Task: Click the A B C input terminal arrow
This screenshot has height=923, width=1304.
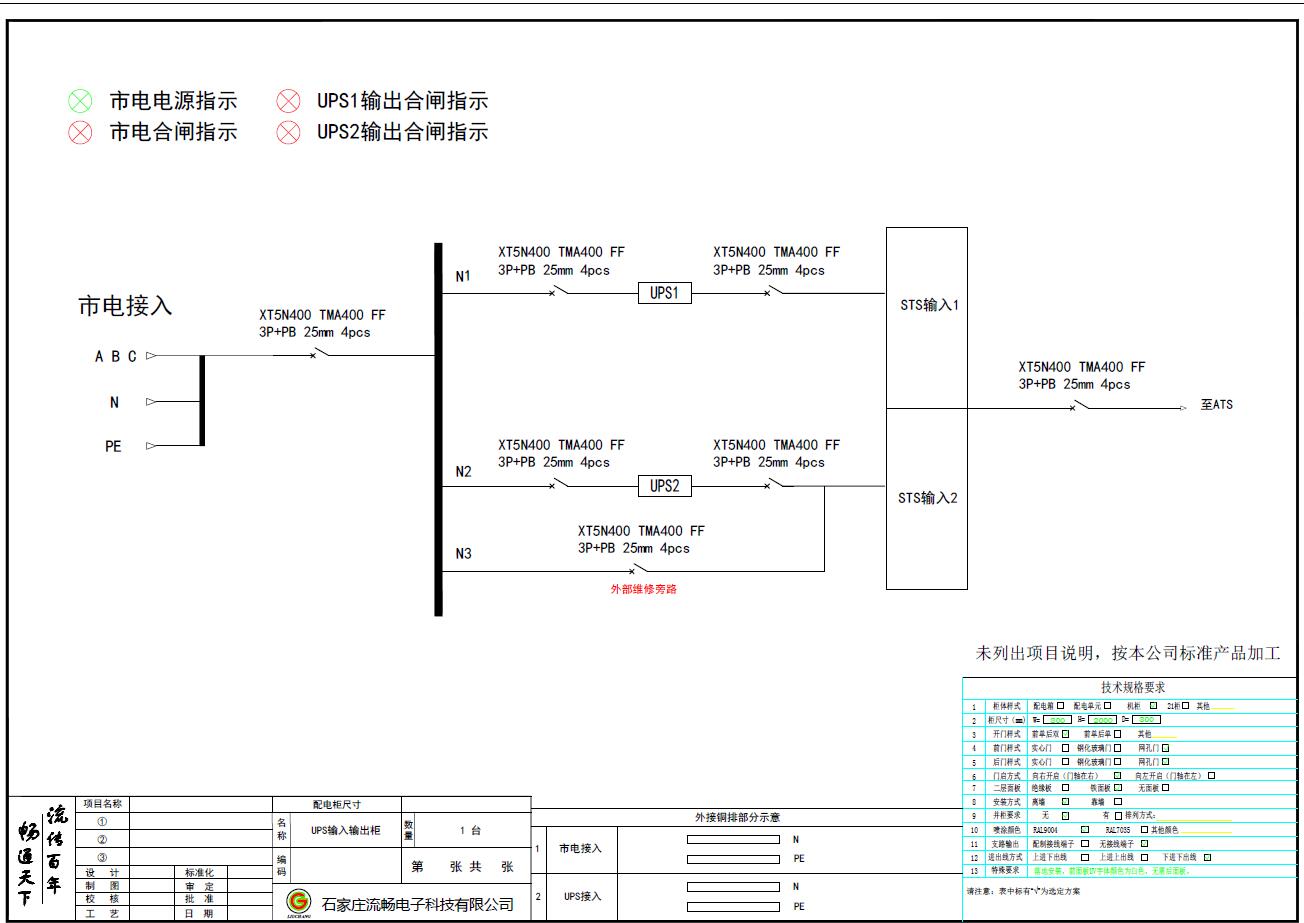Action: (151, 355)
